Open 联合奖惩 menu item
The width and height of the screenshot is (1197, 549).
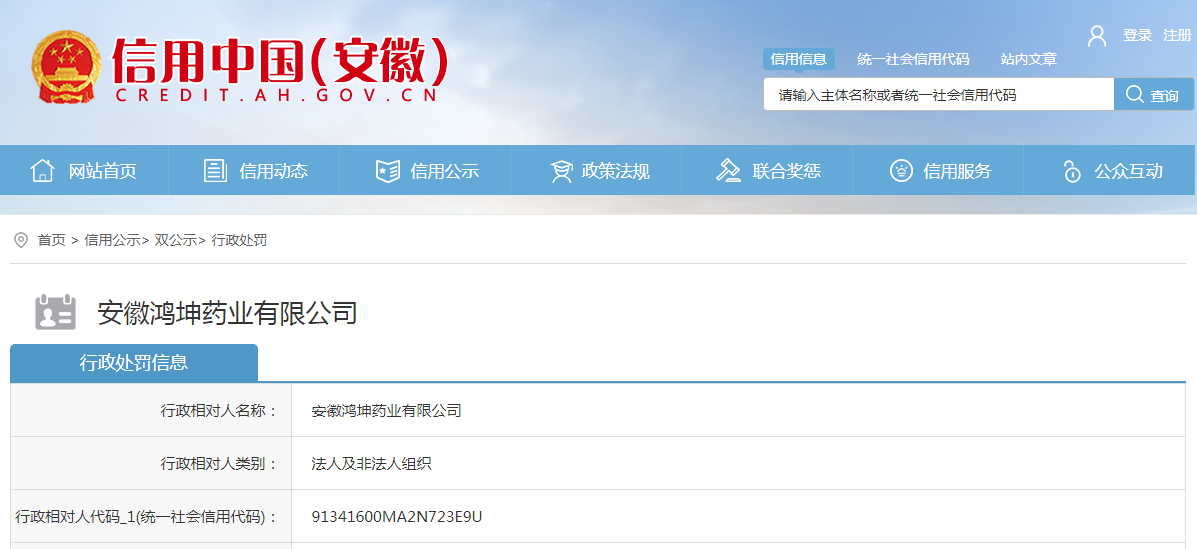click(x=787, y=171)
